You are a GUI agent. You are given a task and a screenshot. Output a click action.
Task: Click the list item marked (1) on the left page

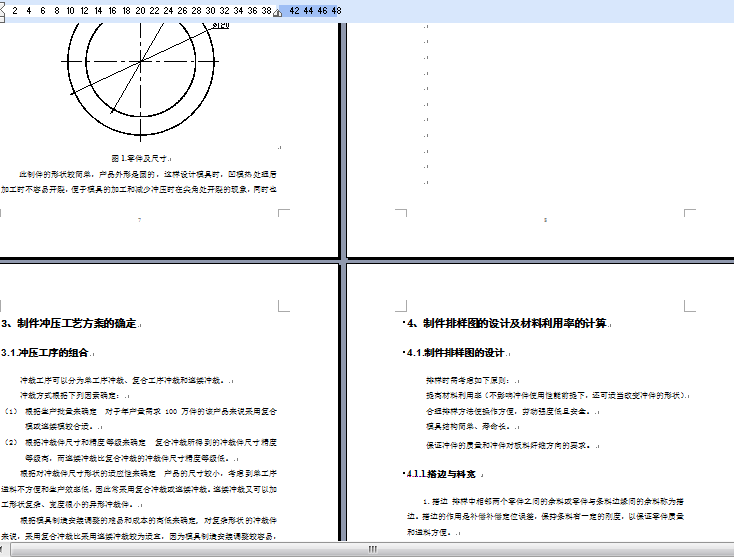pos(140,419)
